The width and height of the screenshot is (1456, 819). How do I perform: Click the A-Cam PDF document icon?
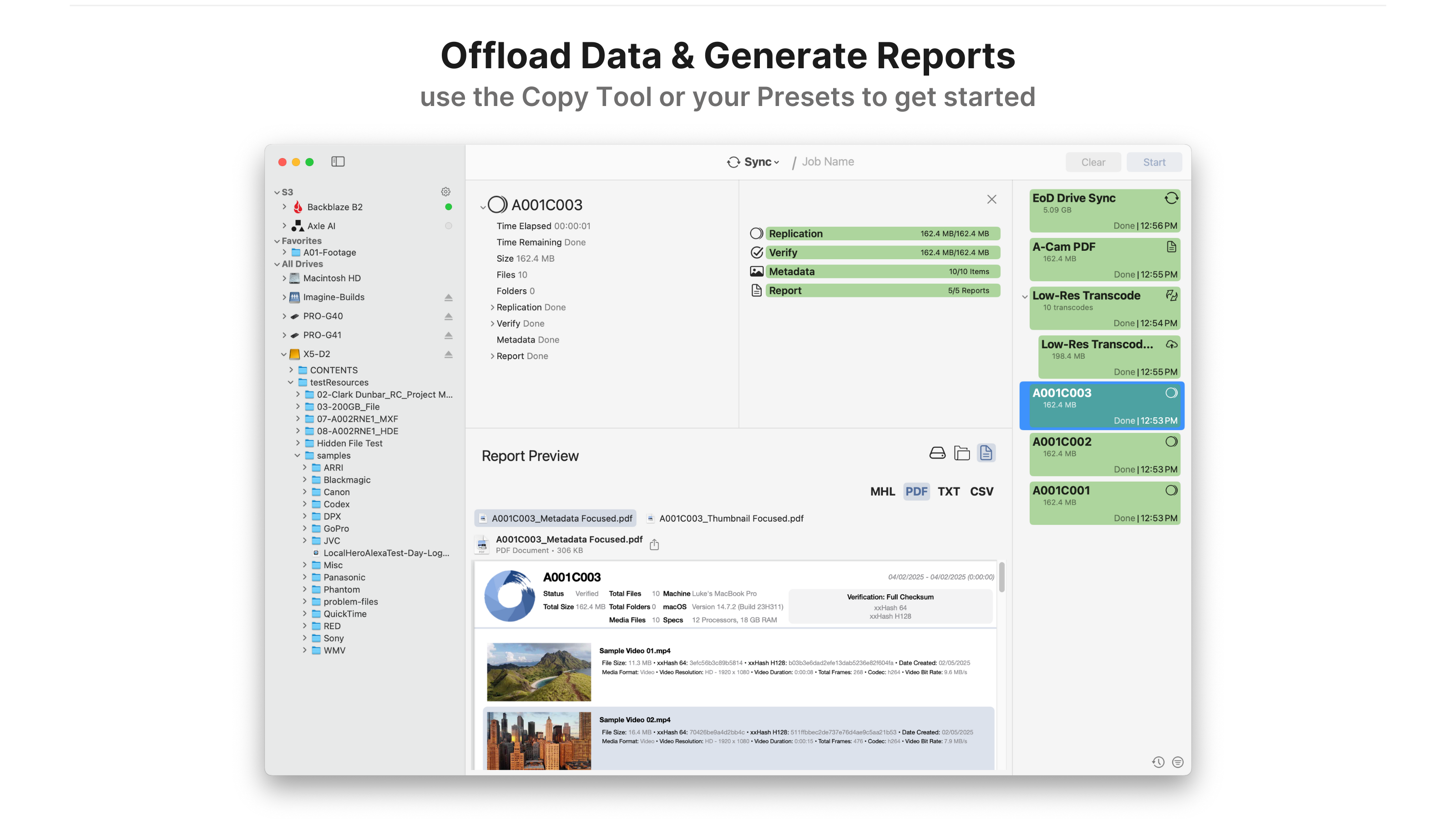point(1171,247)
